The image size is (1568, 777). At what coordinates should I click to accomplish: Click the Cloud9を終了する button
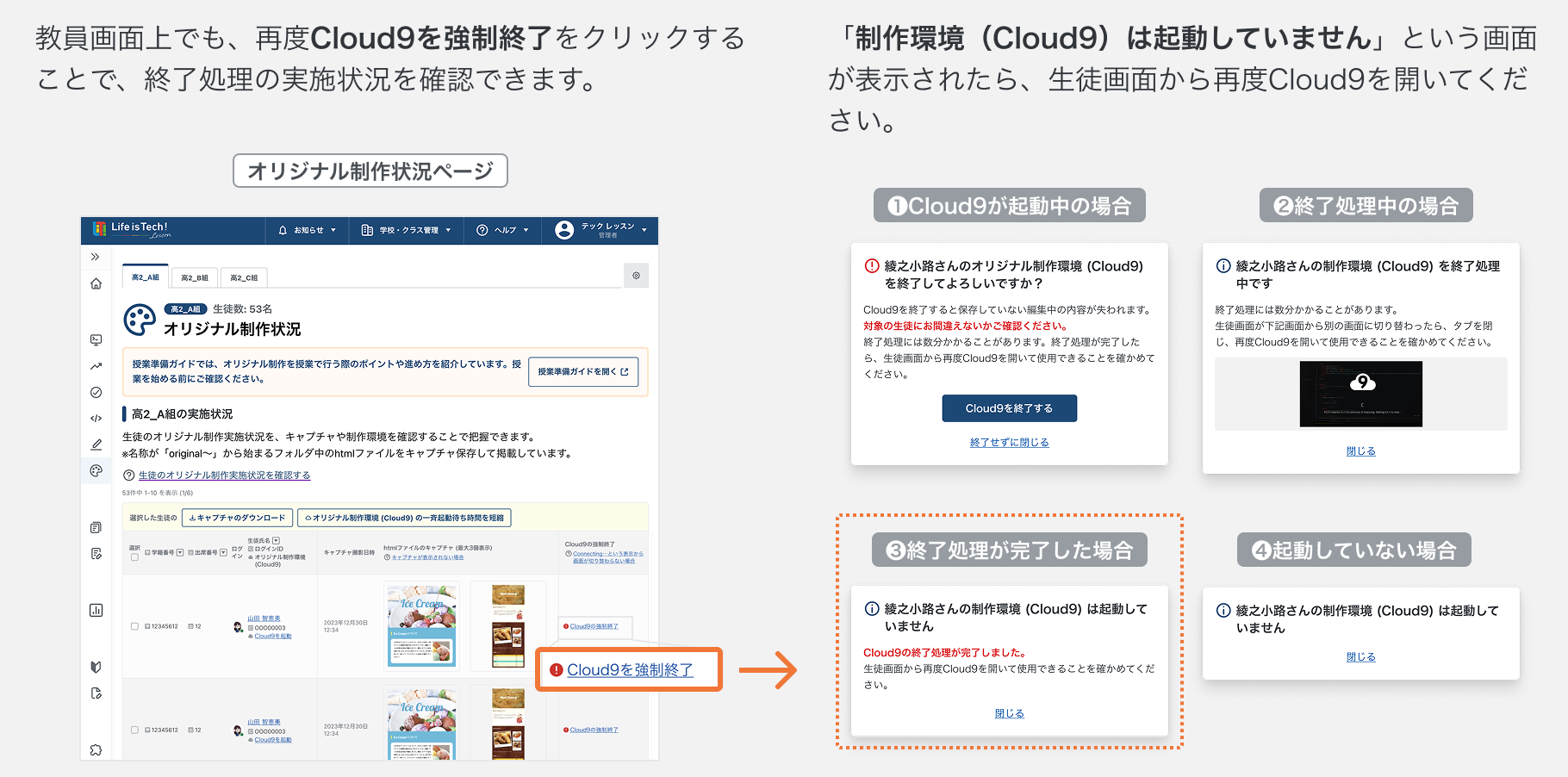point(1009,408)
